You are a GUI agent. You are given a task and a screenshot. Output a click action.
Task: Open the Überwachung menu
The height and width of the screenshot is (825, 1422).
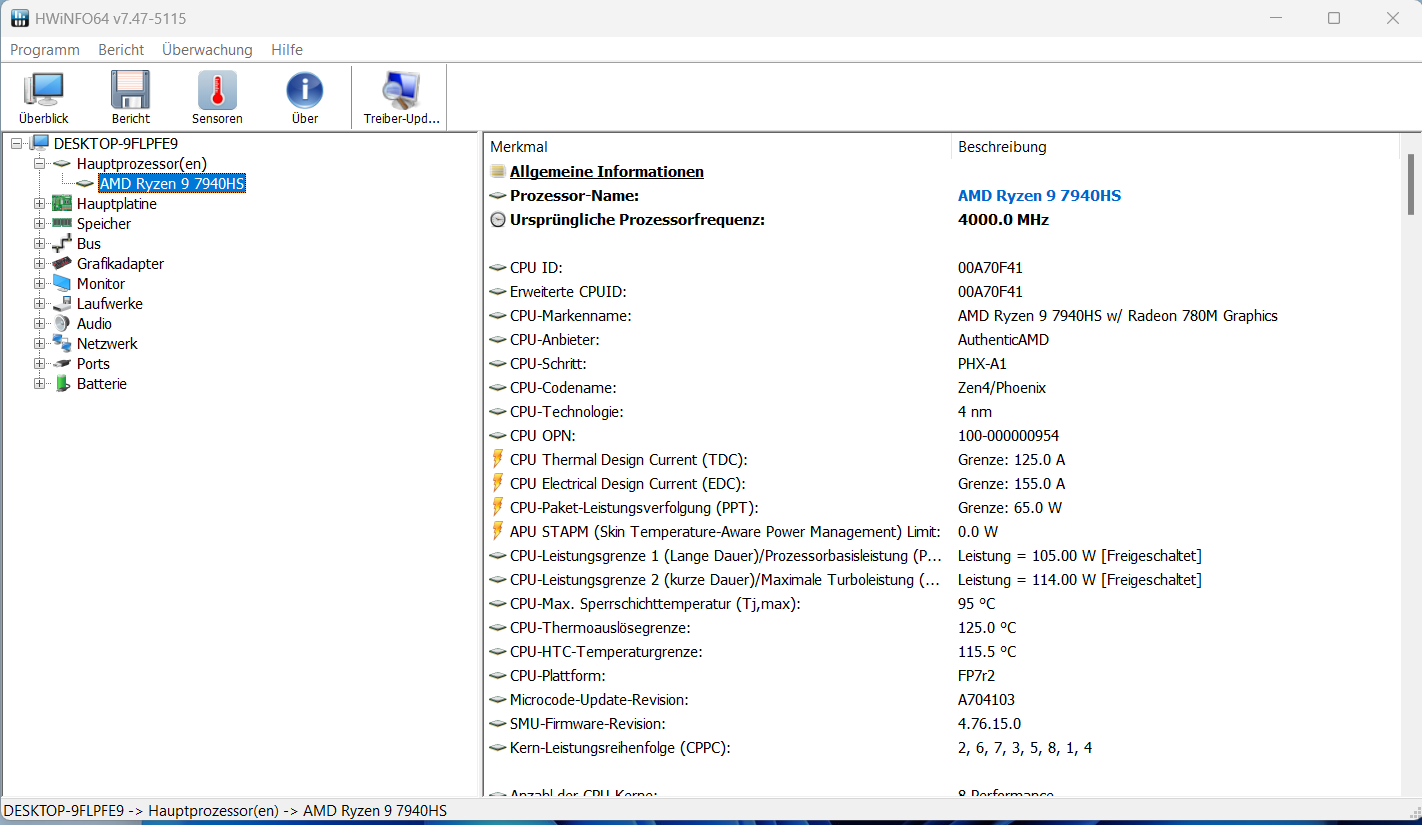coord(207,49)
